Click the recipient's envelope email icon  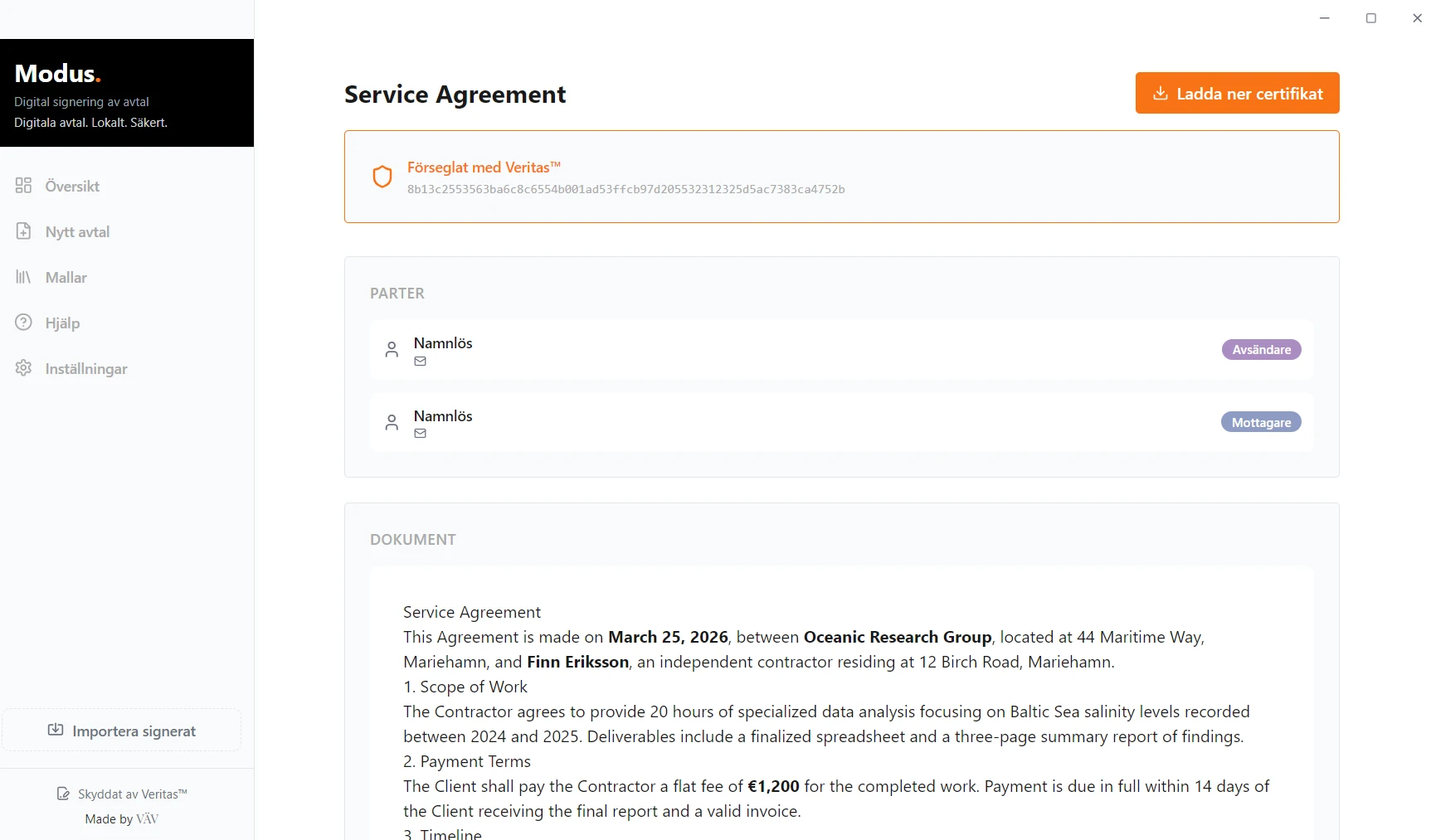pyautogui.click(x=421, y=434)
